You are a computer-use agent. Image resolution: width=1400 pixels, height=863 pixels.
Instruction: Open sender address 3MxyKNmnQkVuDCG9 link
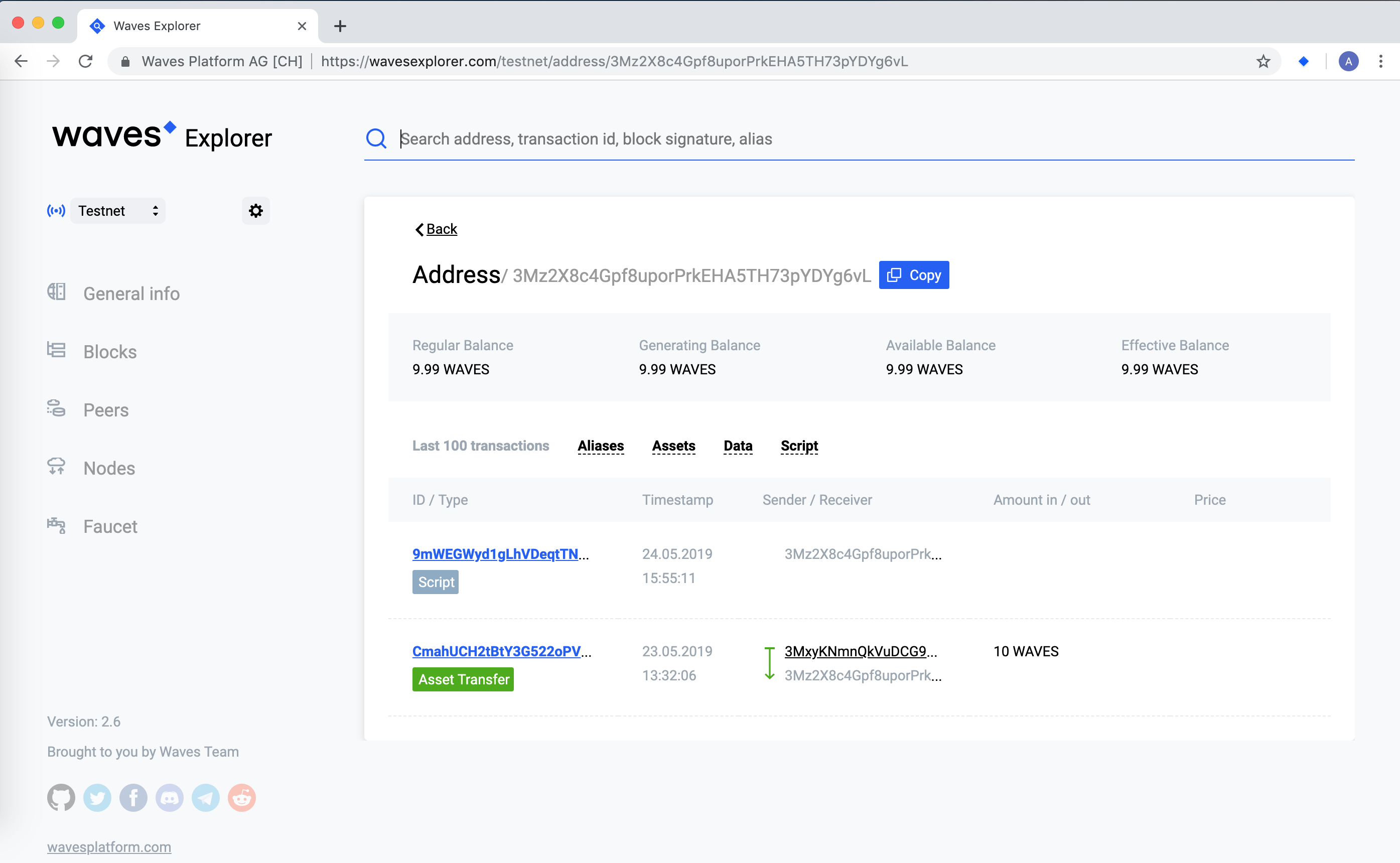point(856,651)
